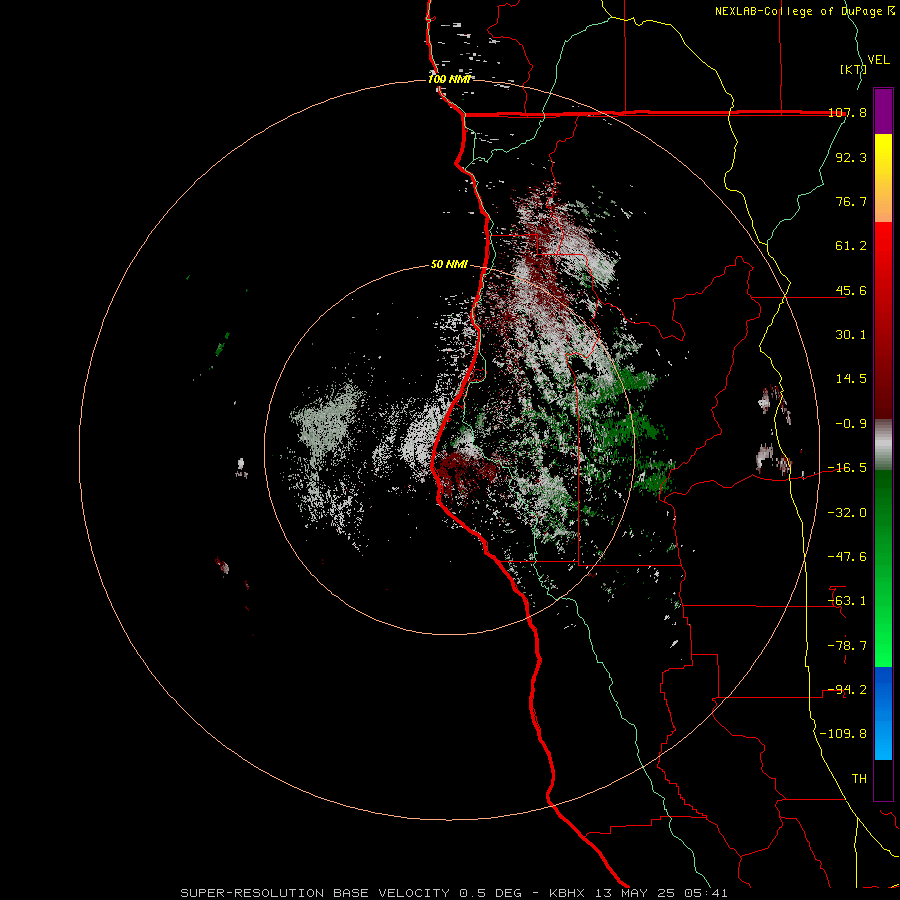
Task: Click the 100 NMI range ring label
Action: (449, 79)
